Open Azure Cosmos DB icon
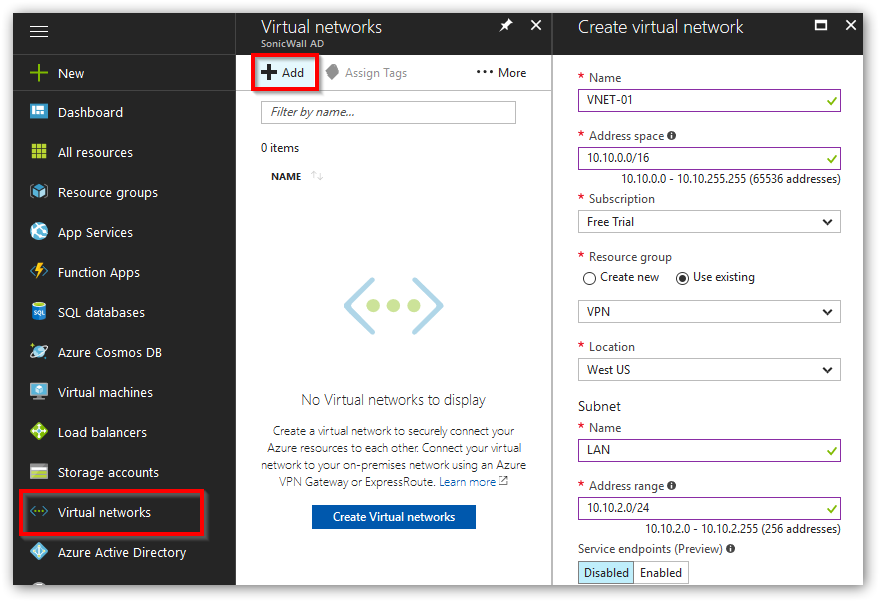This screenshot has height=602, width=880. [x=39, y=351]
